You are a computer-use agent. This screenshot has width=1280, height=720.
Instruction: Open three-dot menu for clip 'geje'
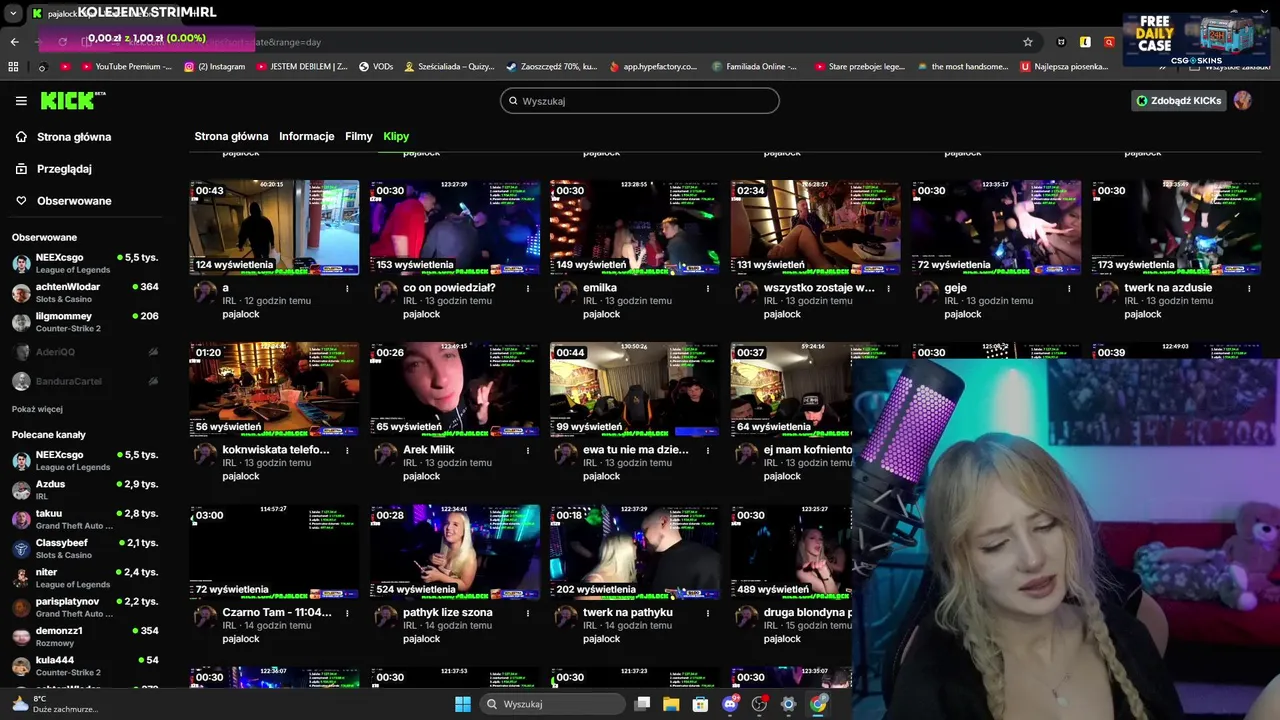(1069, 288)
